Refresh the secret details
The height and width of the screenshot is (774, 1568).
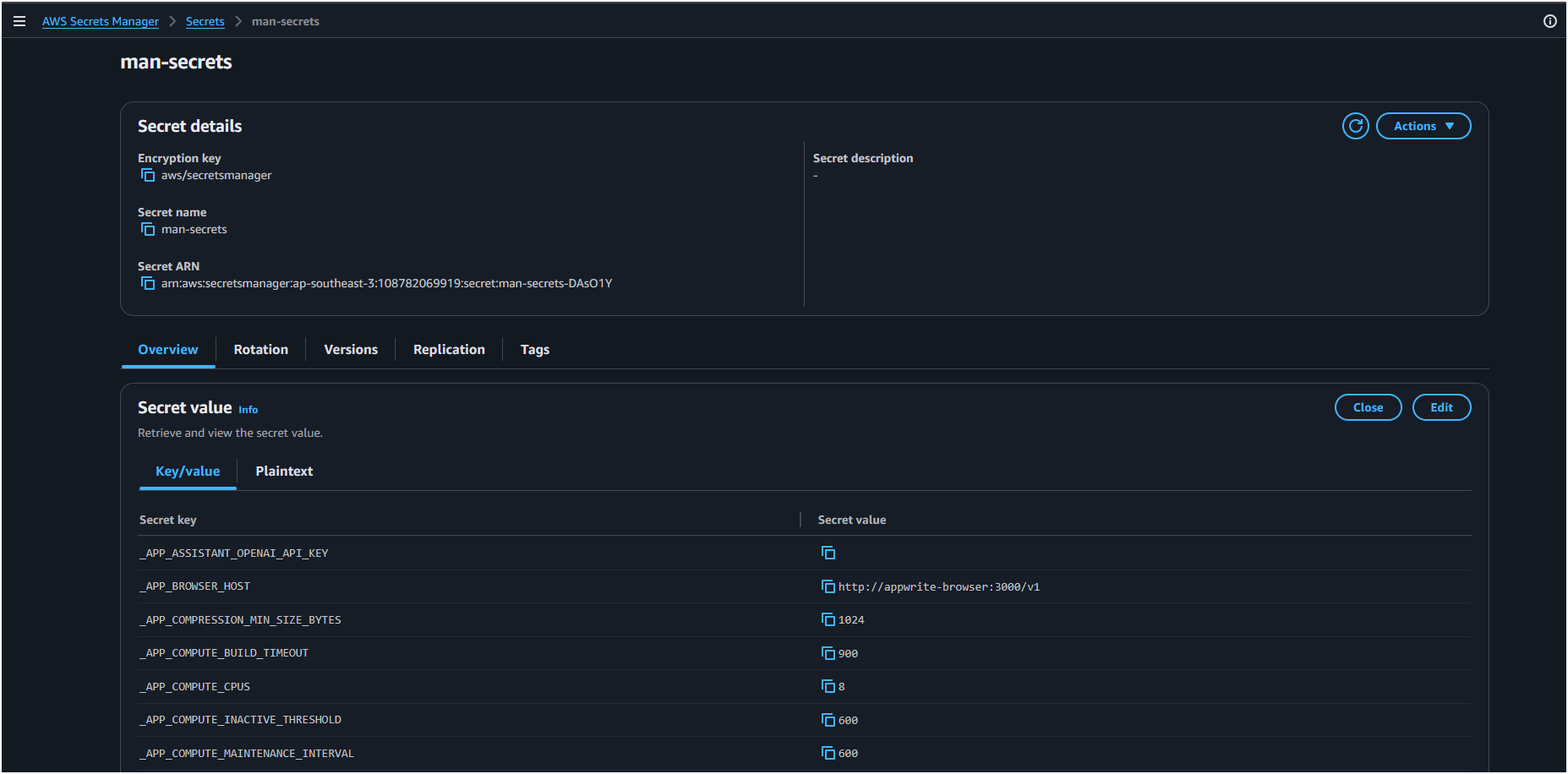pos(1355,126)
